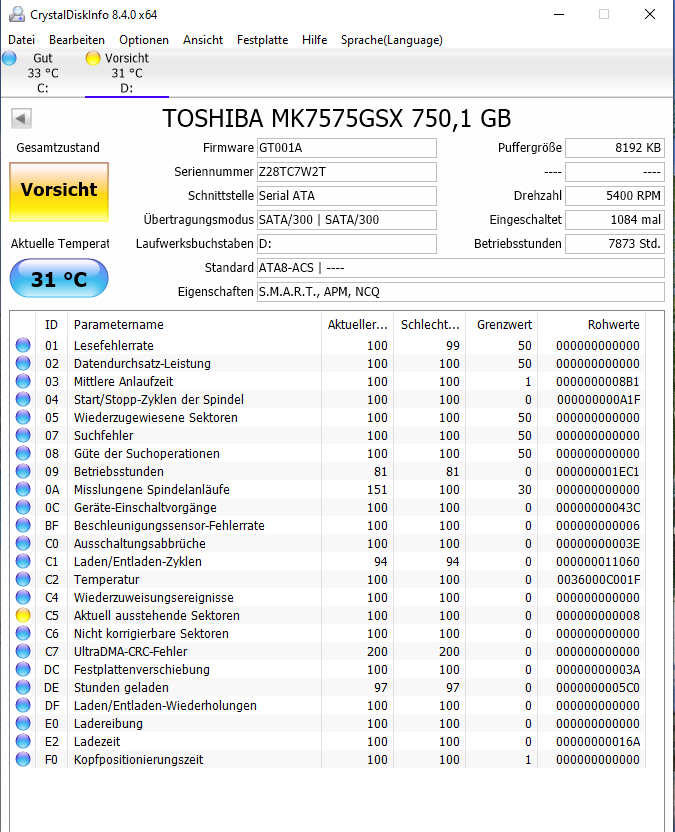Click the Eigenschaften field S.M.A.R.T., APM, NCQ
Viewport: 675px width, 832px height.
point(461,292)
